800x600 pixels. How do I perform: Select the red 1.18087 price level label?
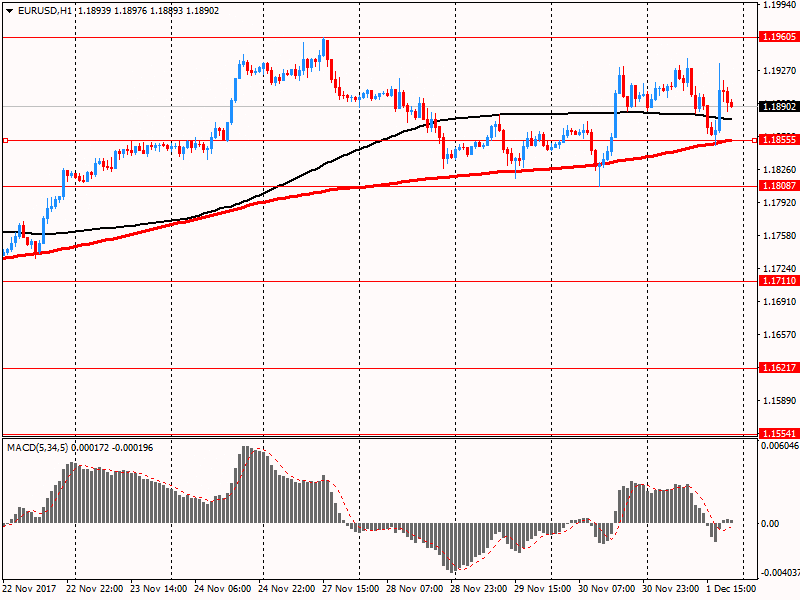[x=779, y=186]
